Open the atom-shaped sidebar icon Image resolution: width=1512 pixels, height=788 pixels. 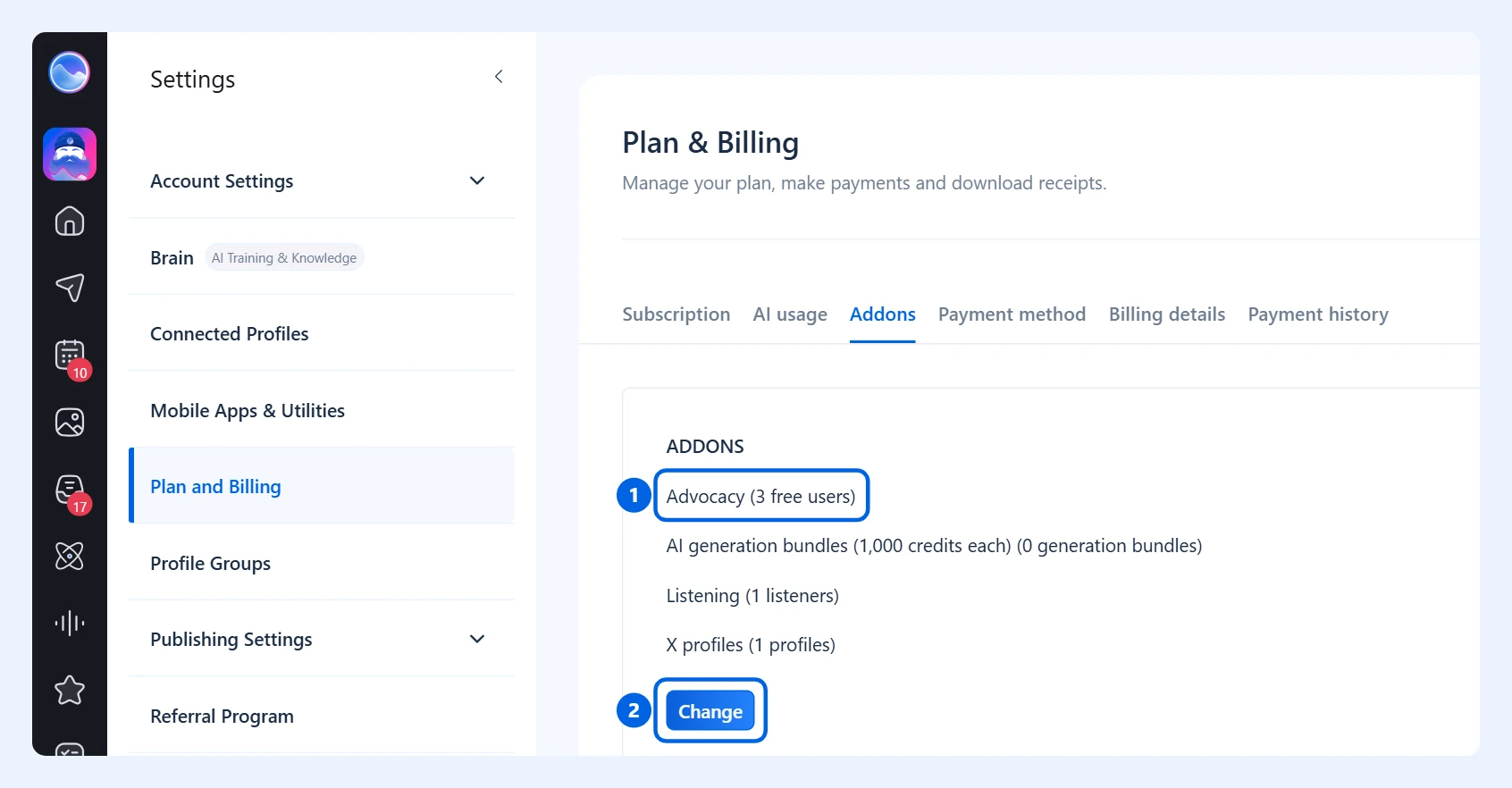(70, 556)
